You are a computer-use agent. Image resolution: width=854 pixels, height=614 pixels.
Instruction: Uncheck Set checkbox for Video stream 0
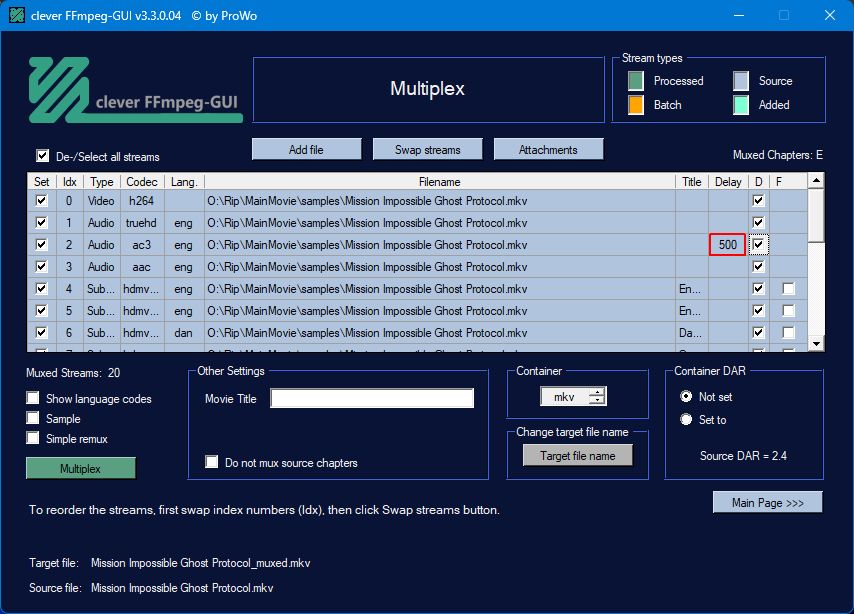pos(41,200)
